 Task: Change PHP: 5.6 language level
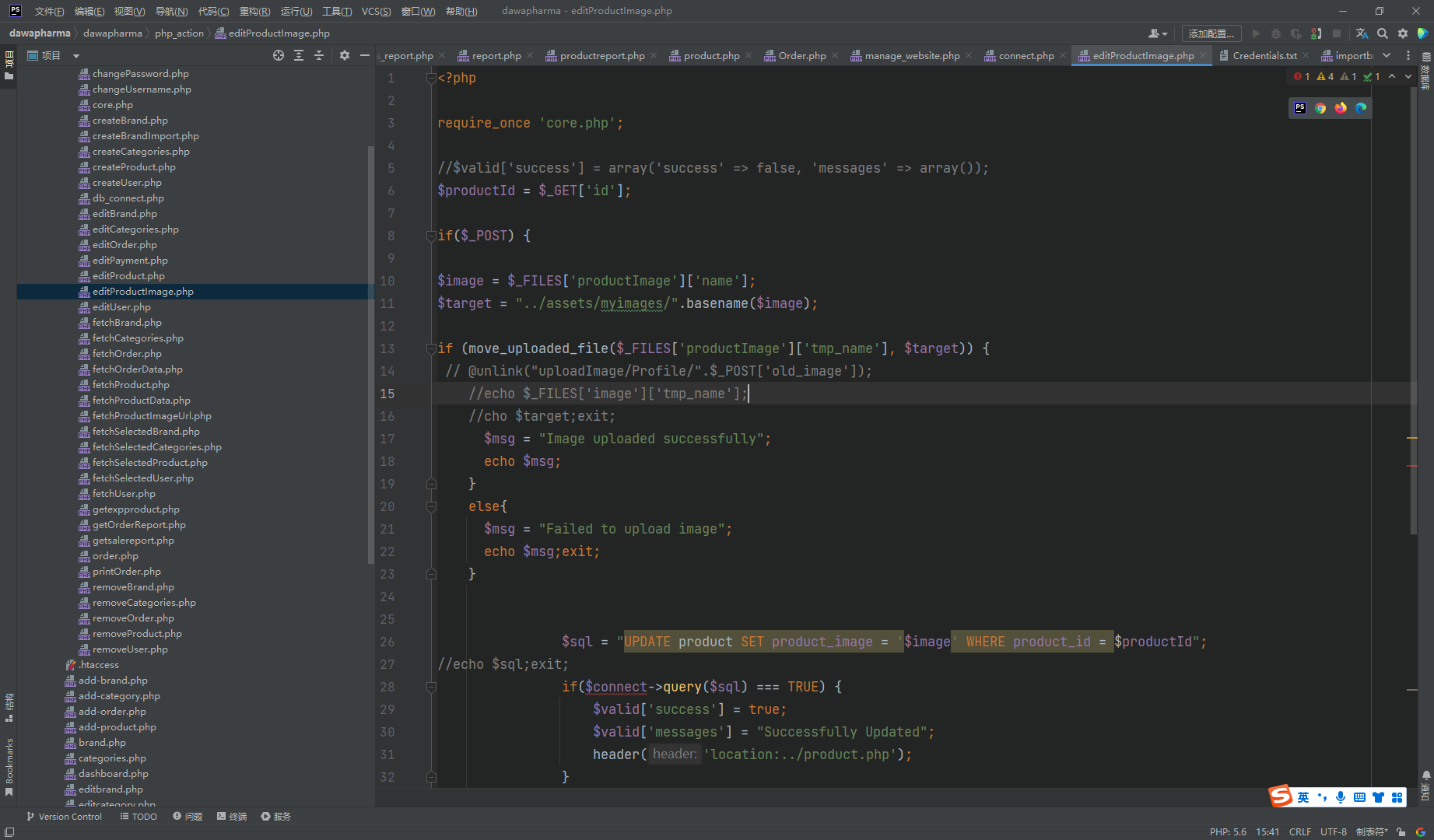coord(1227,831)
